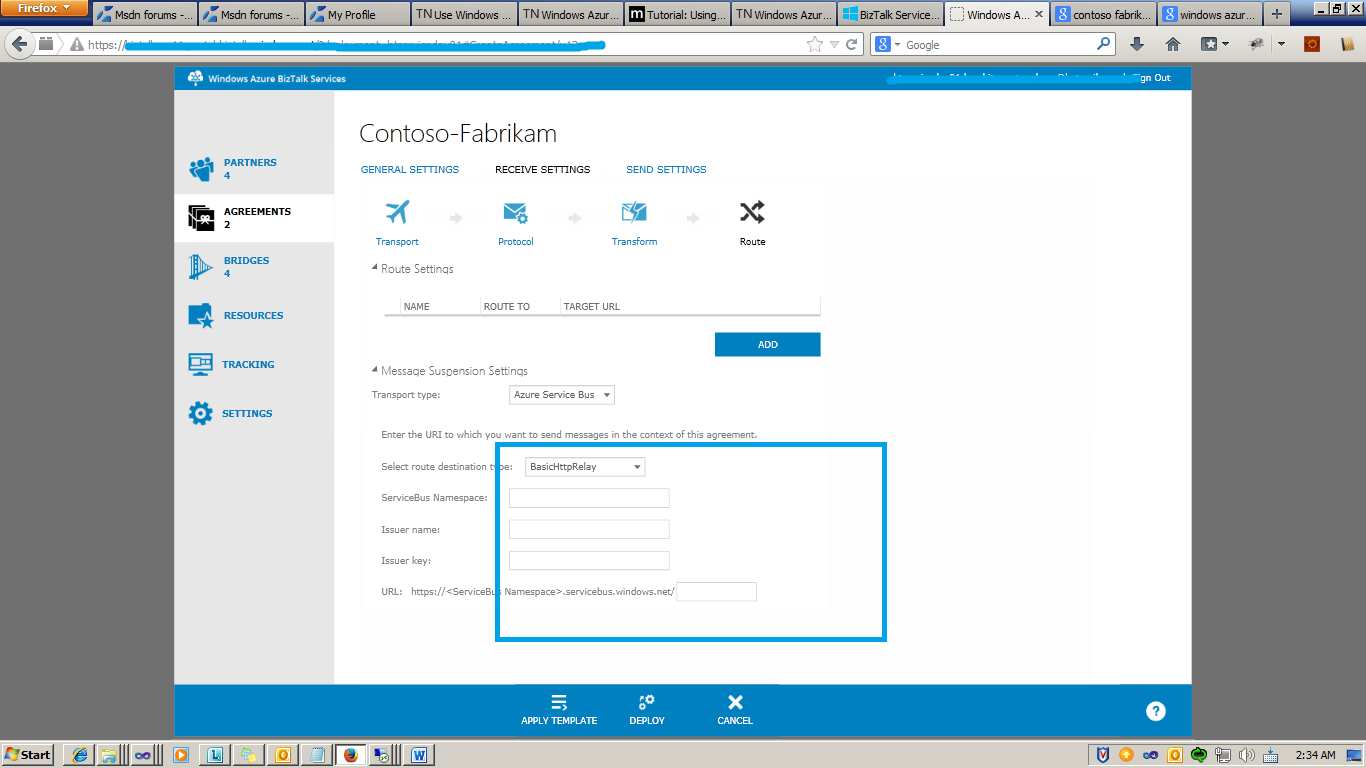Switch to the Send Settings tab
1366x768 pixels.
tap(666, 170)
